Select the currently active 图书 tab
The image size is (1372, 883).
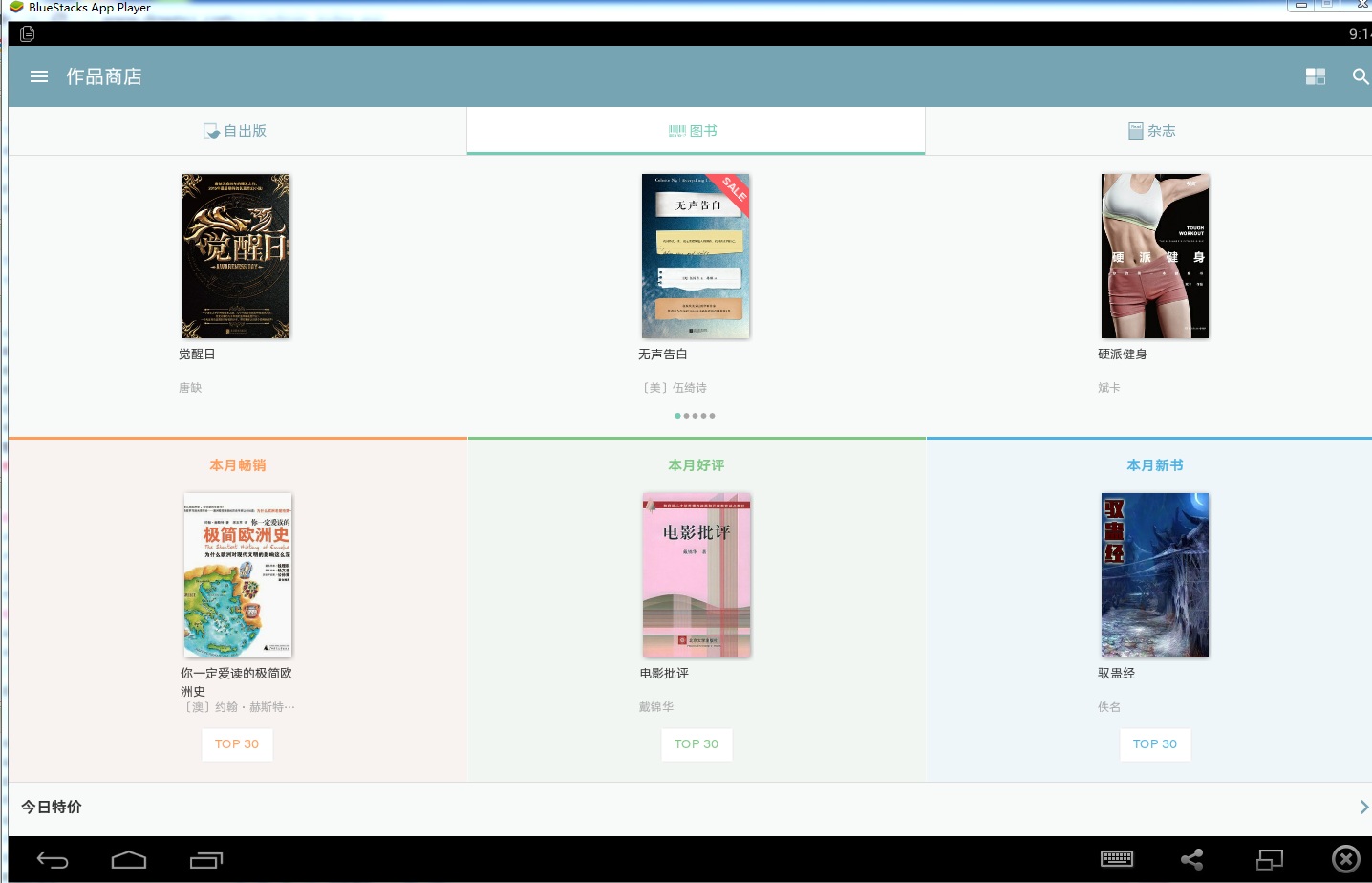(x=695, y=130)
